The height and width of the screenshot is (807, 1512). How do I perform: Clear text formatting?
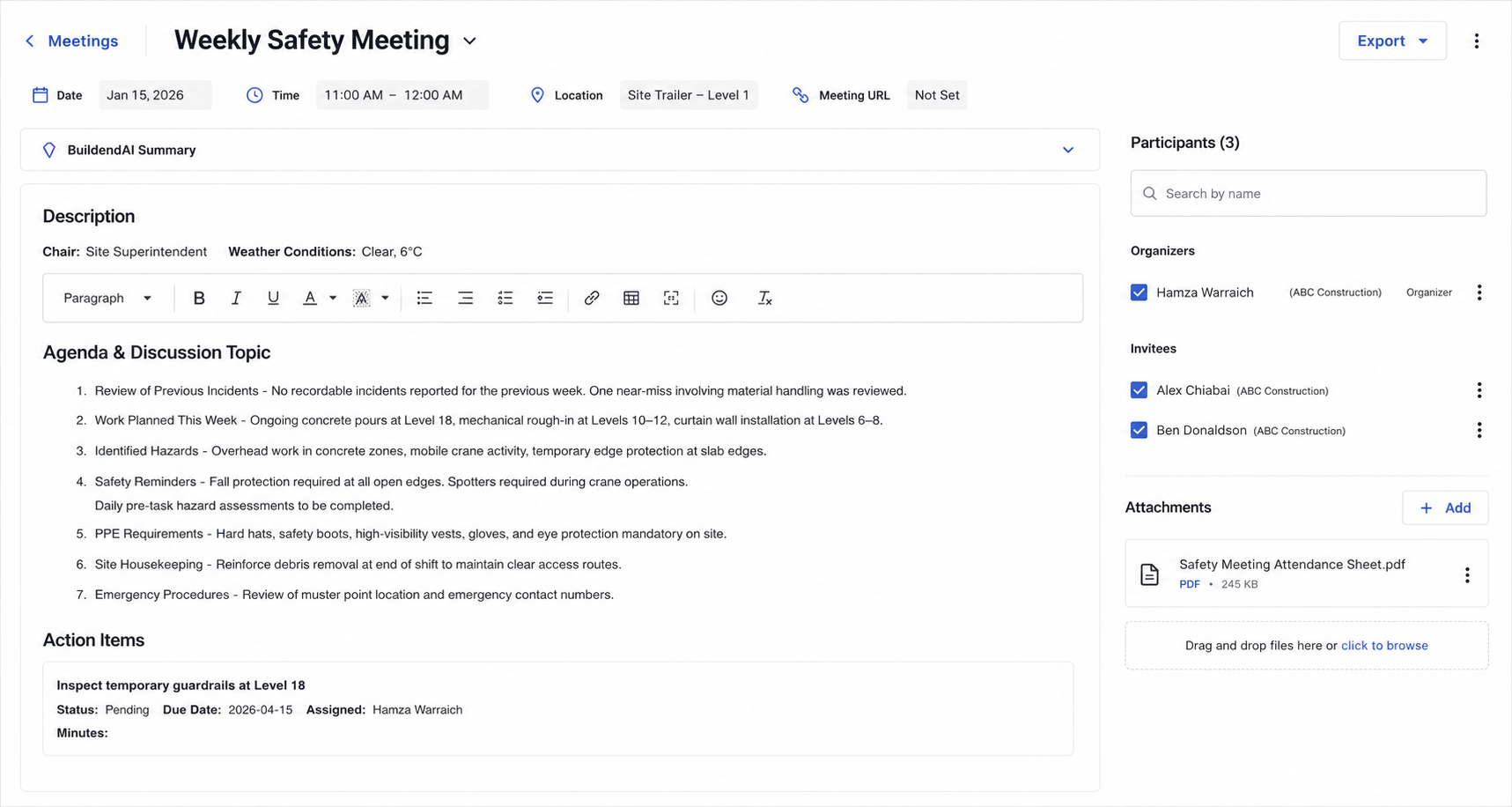tap(764, 298)
